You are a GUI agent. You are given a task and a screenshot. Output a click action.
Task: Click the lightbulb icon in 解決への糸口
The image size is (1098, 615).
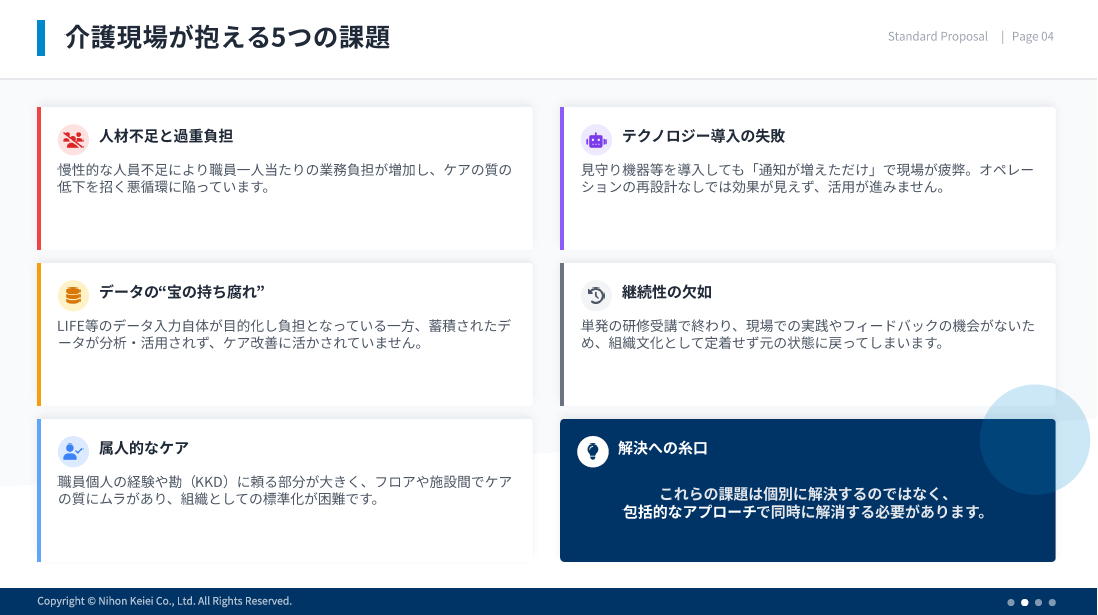[592, 451]
